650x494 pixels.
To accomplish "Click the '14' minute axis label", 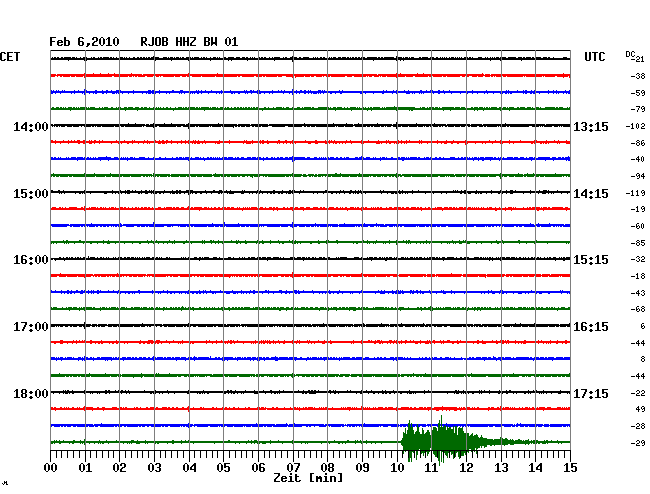I will (536, 468).
